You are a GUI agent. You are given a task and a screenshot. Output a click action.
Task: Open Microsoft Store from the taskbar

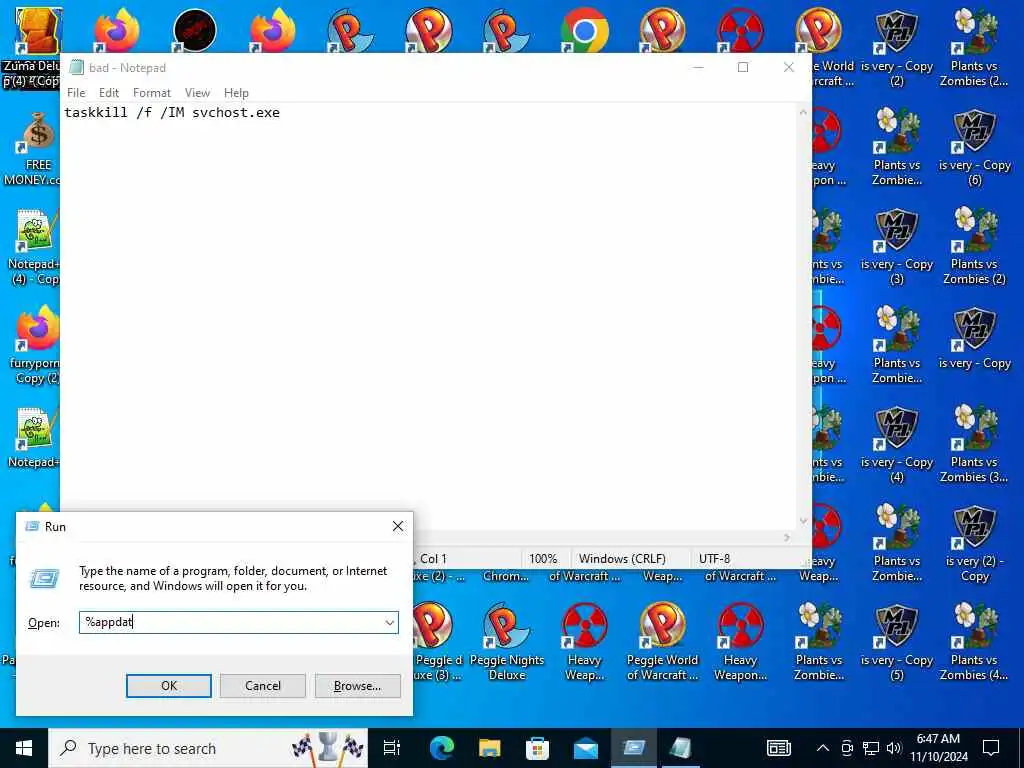click(x=537, y=748)
